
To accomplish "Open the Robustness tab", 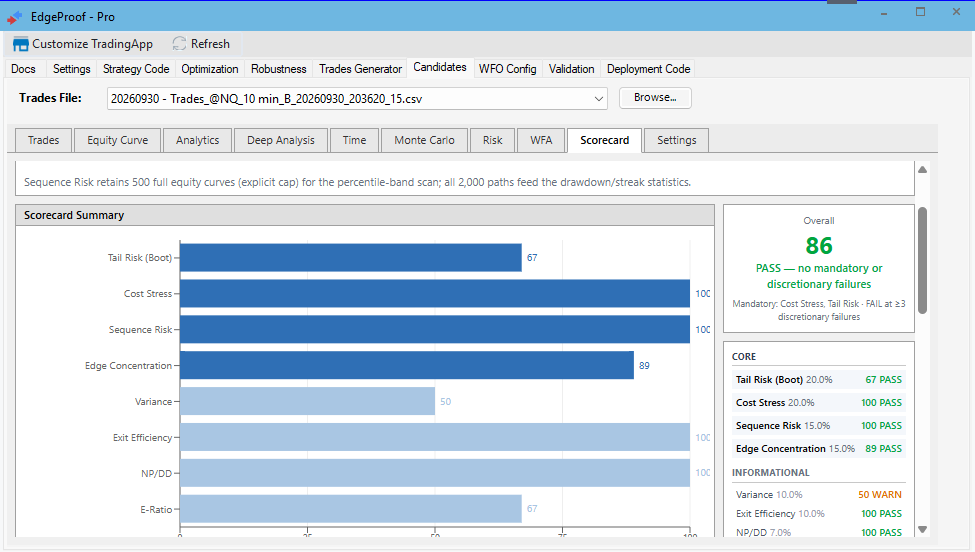I will [x=279, y=69].
